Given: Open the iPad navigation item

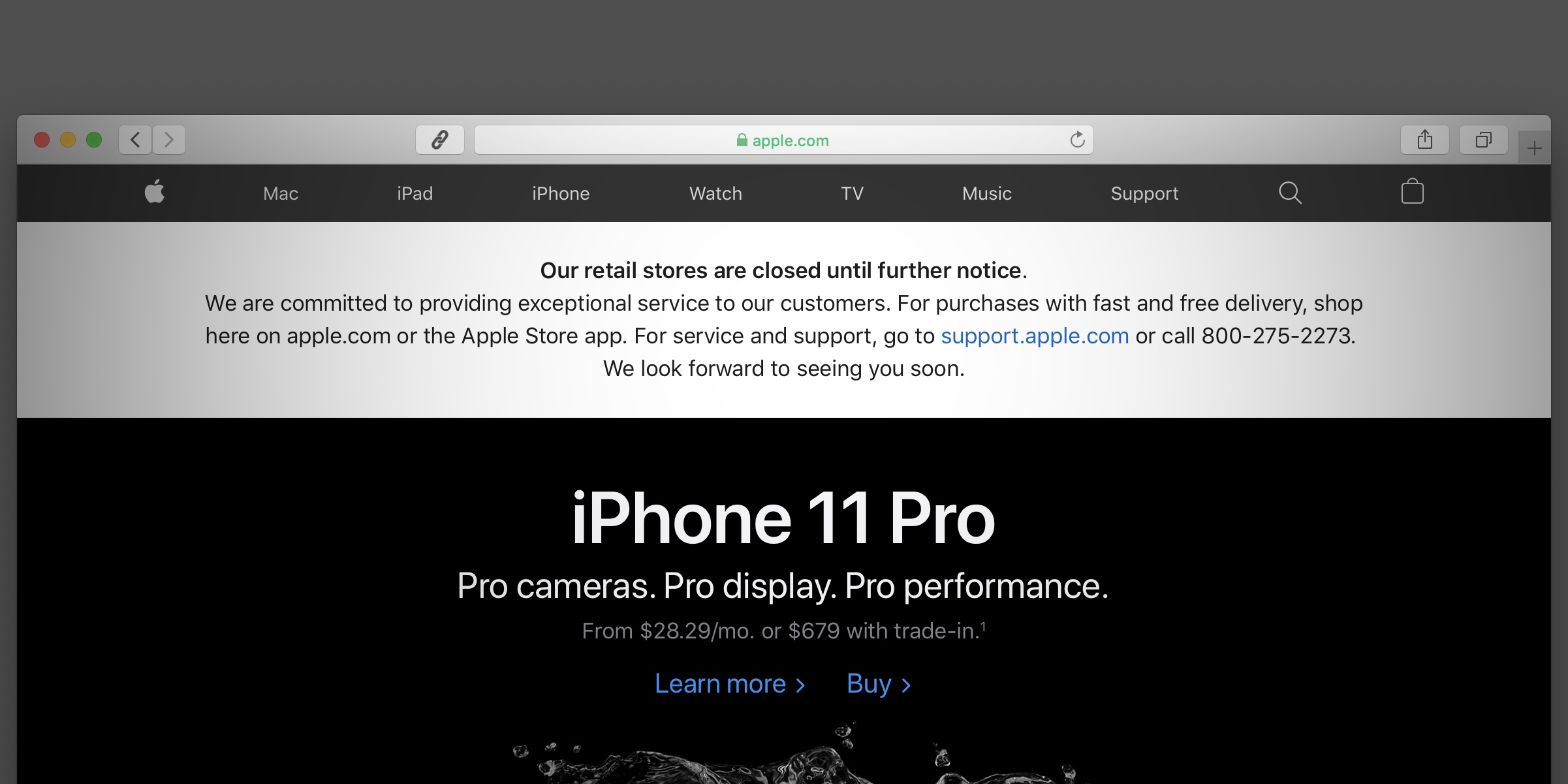Looking at the screenshot, I should click(415, 193).
